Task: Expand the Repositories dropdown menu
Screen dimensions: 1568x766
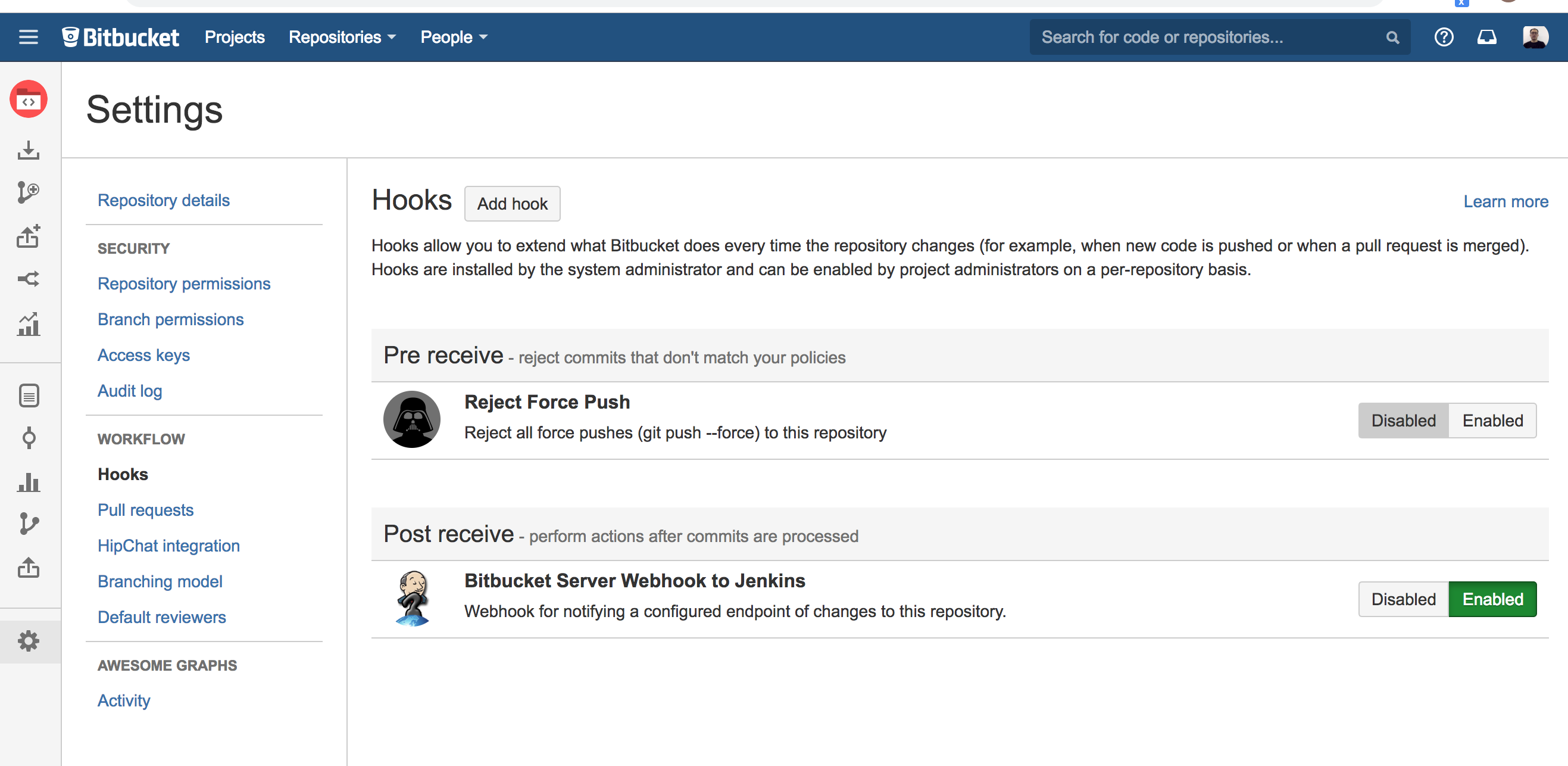Action: (342, 37)
